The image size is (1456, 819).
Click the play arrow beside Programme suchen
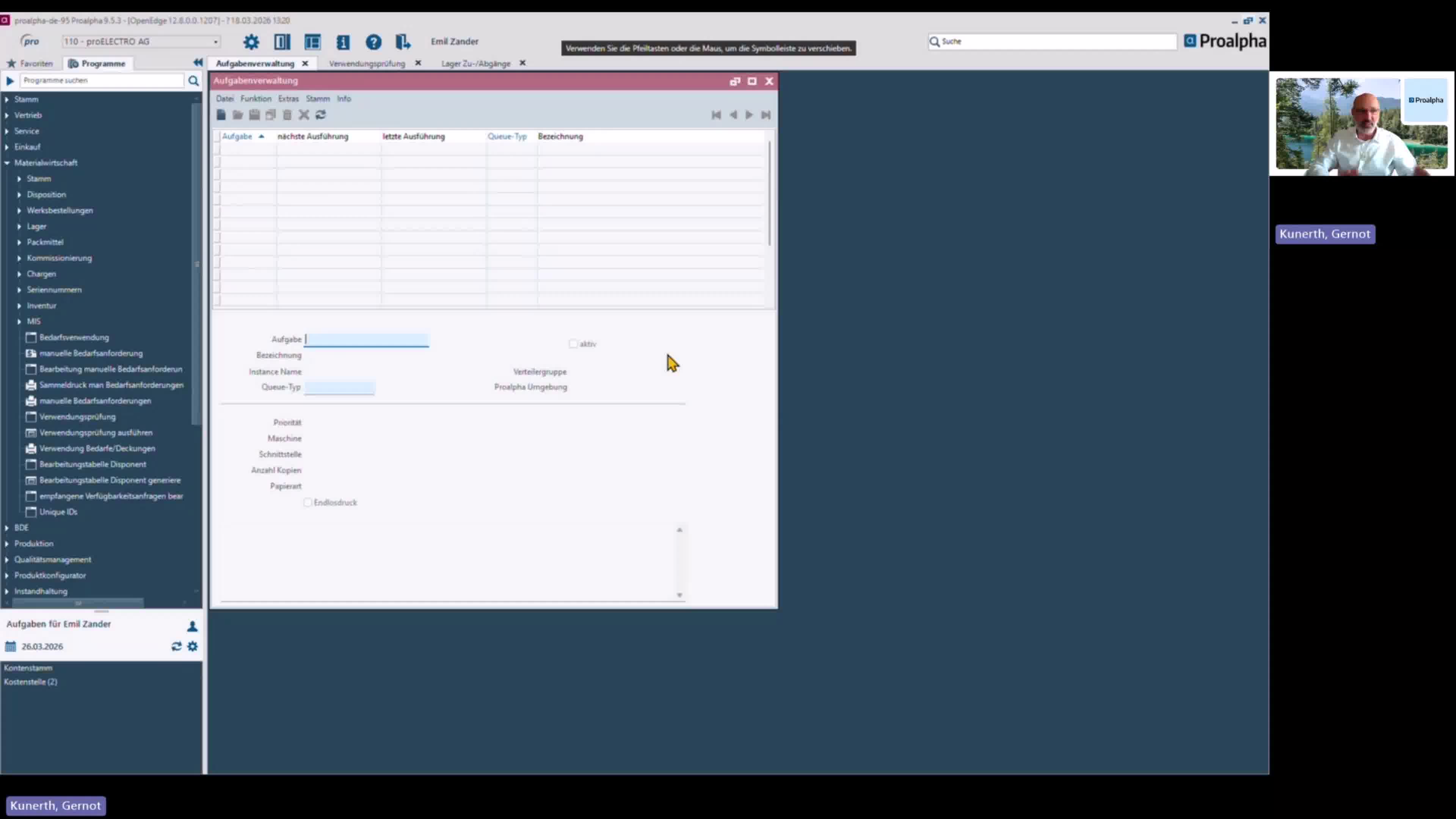point(9,81)
